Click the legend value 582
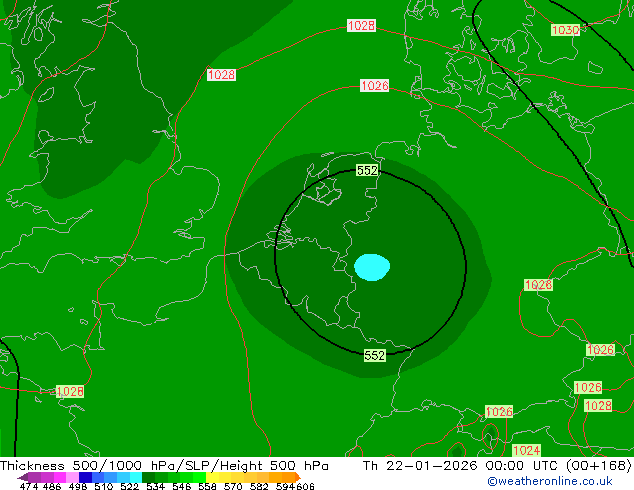The width and height of the screenshot is (634, 490). click(x=259, y=486)
